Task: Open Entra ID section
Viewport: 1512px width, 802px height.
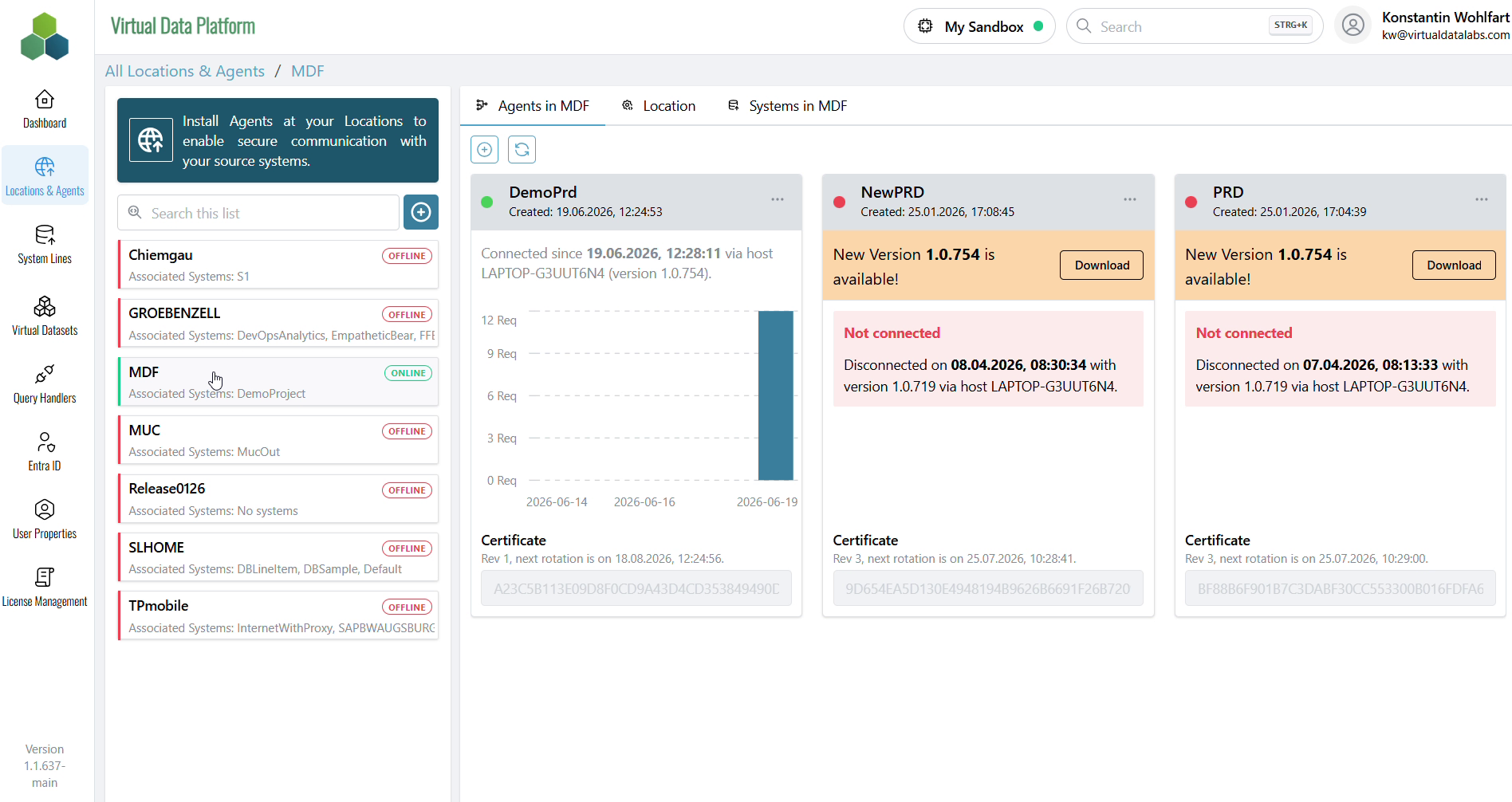Action: (x=45, y=451)
